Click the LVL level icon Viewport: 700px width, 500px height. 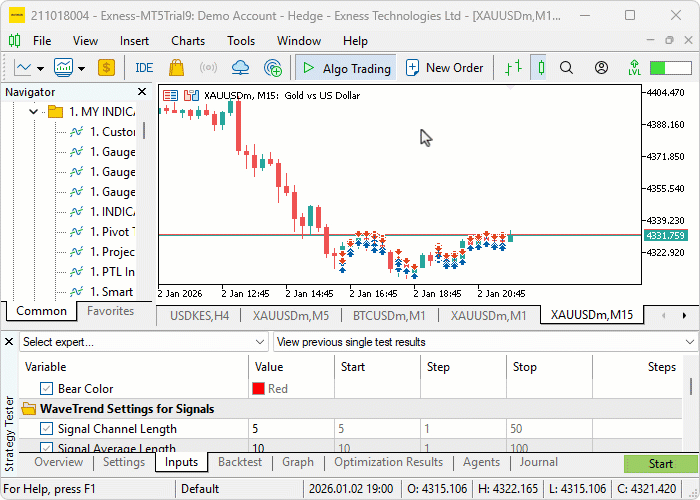coord(634,68)
